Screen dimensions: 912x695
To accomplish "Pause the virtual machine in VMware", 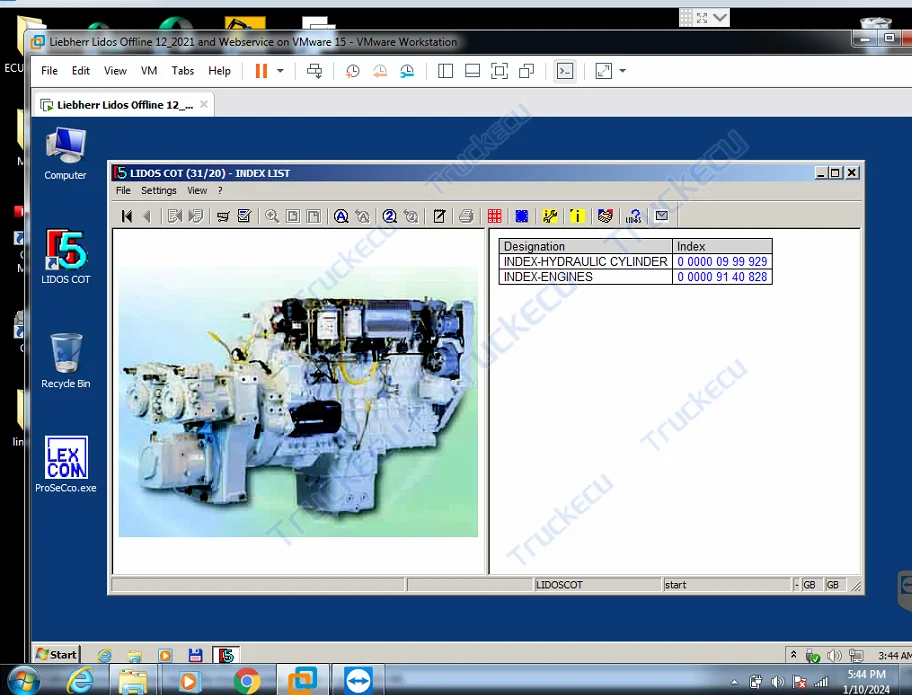I will tap(261, 71).
